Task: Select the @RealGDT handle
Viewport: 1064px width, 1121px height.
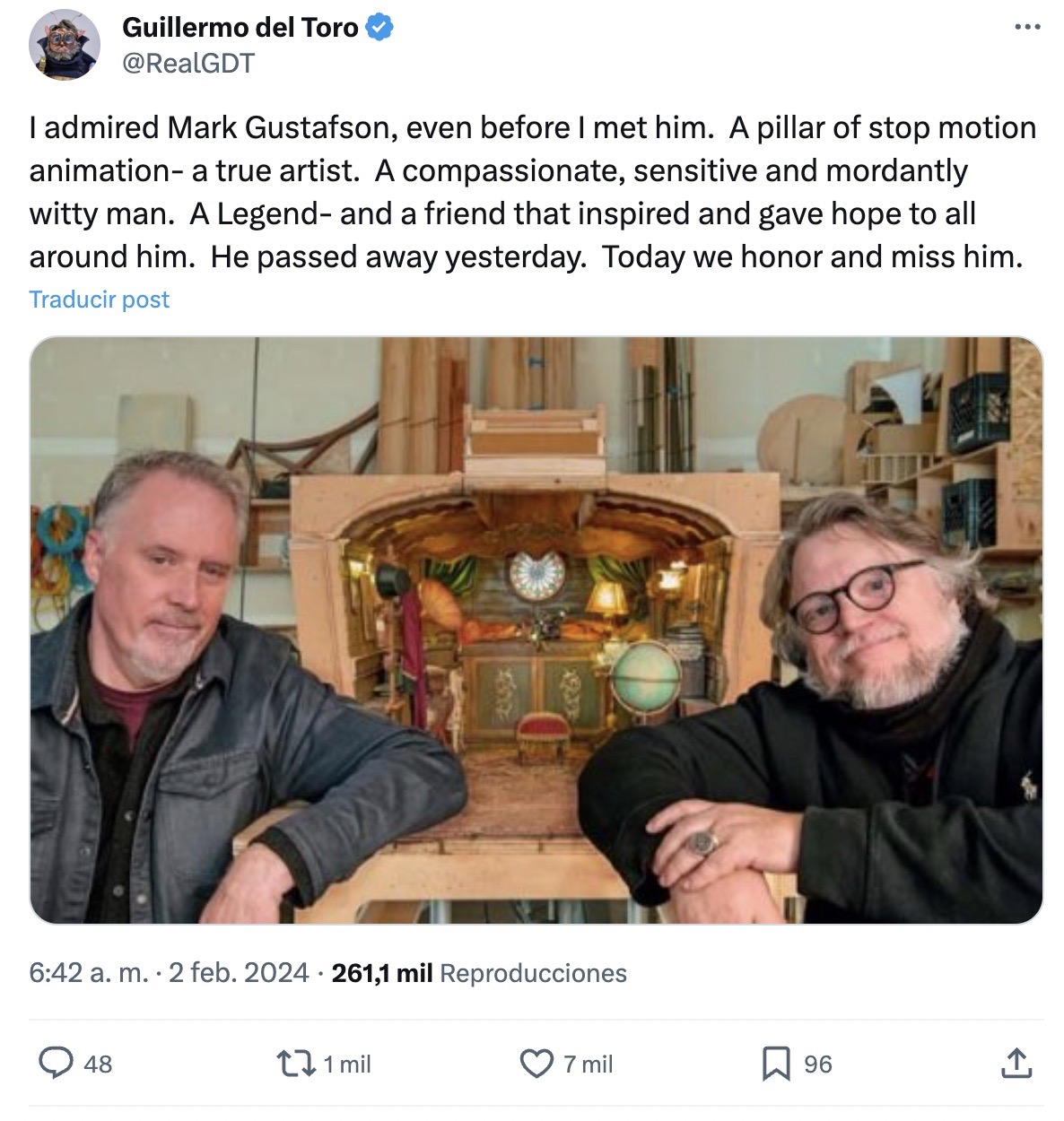Action: pyautogui.click(x=189, y=62)
